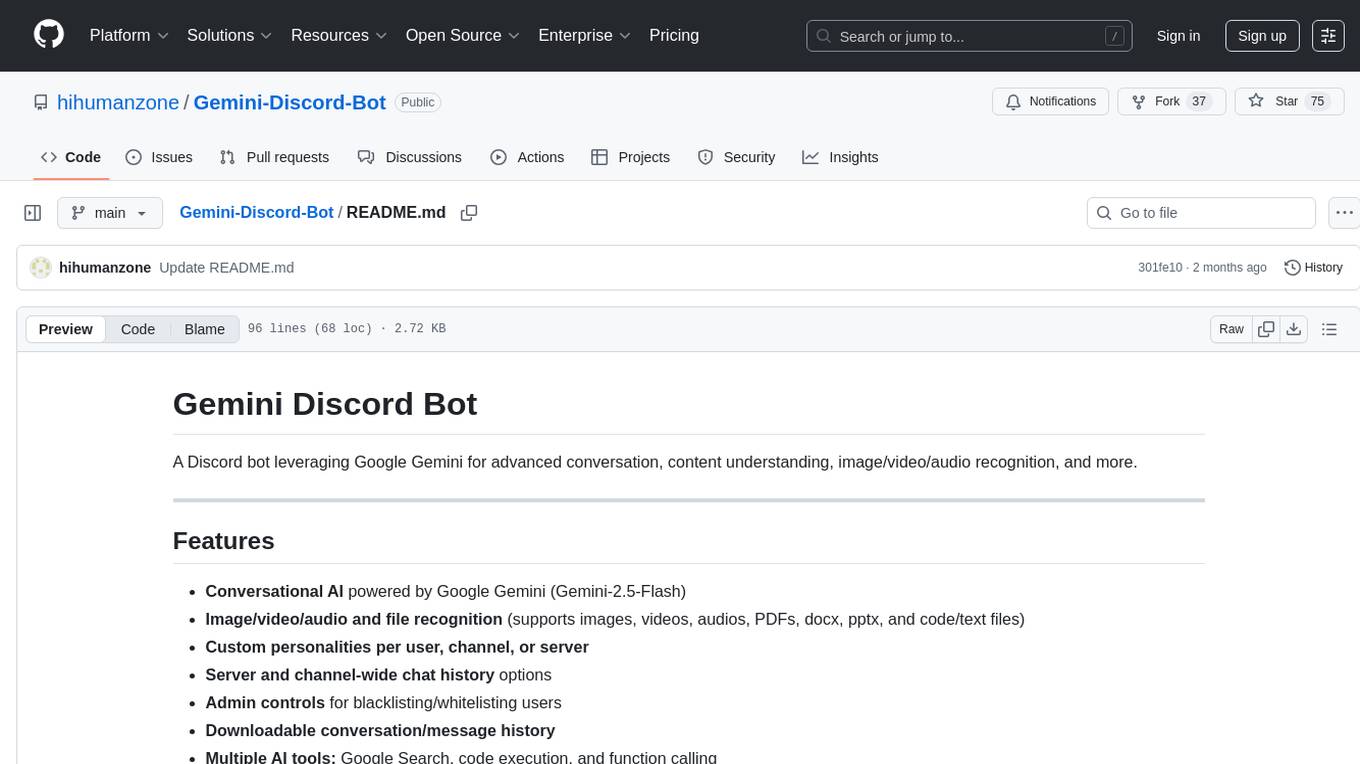
Task: Open the more file actions menu
Action: click(x=1344, y=213)
